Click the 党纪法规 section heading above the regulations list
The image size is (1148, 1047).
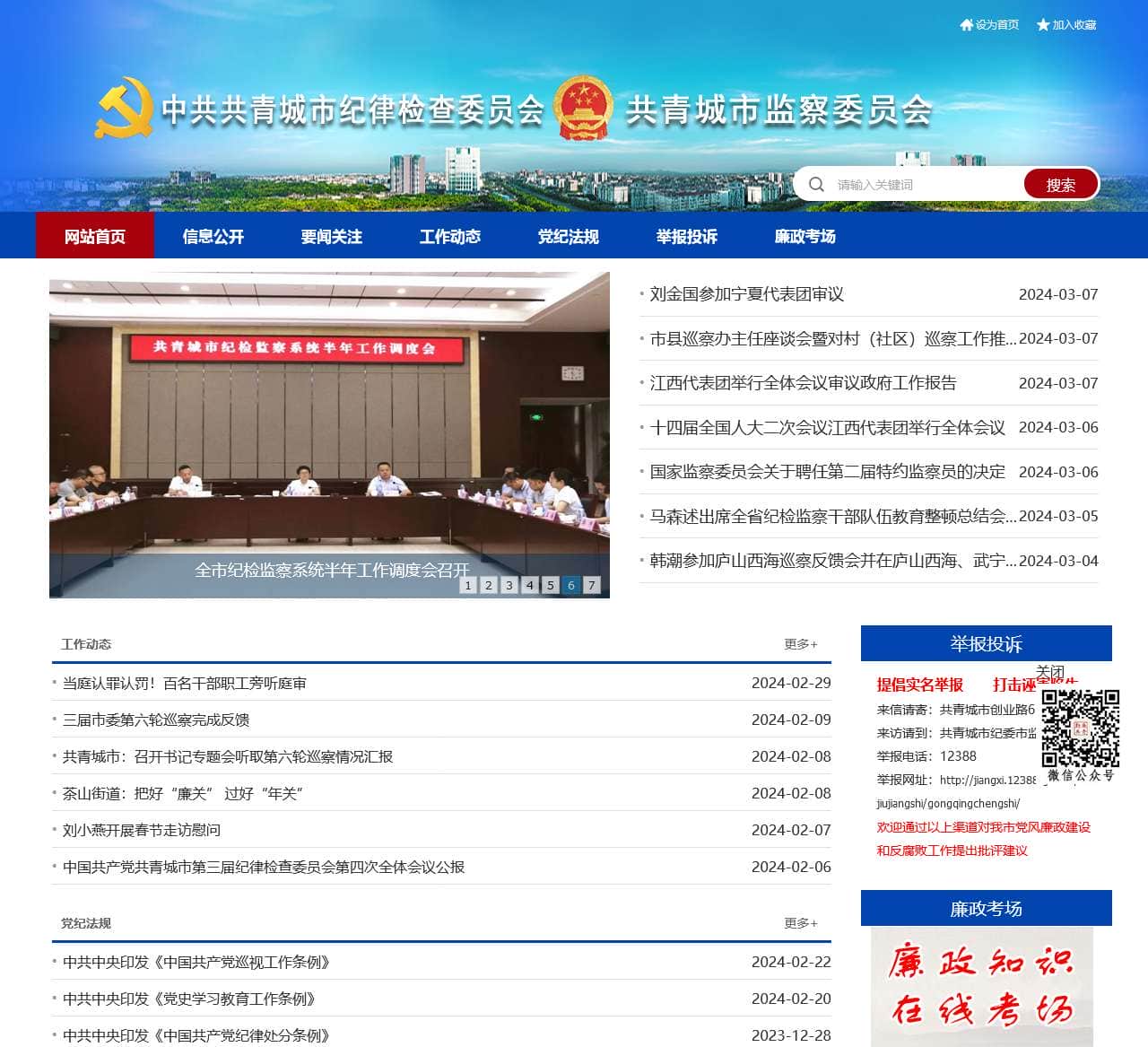[86, 923]
